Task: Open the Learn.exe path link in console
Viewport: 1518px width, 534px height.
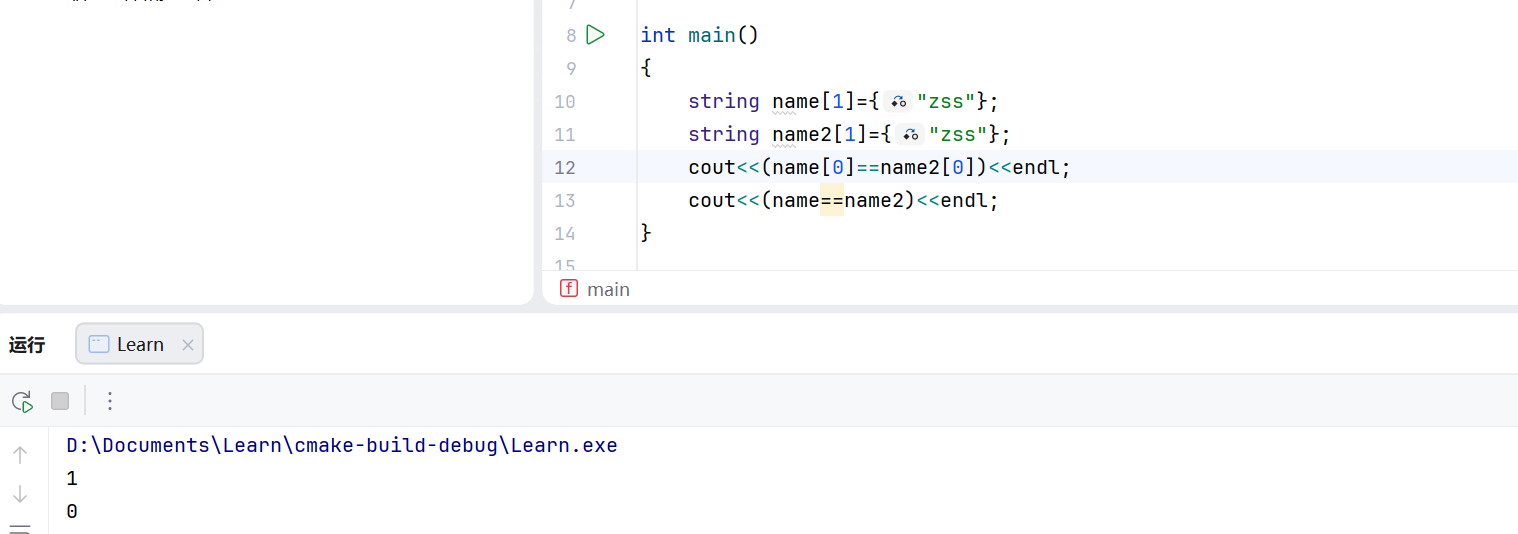Action: click(341, 445)
